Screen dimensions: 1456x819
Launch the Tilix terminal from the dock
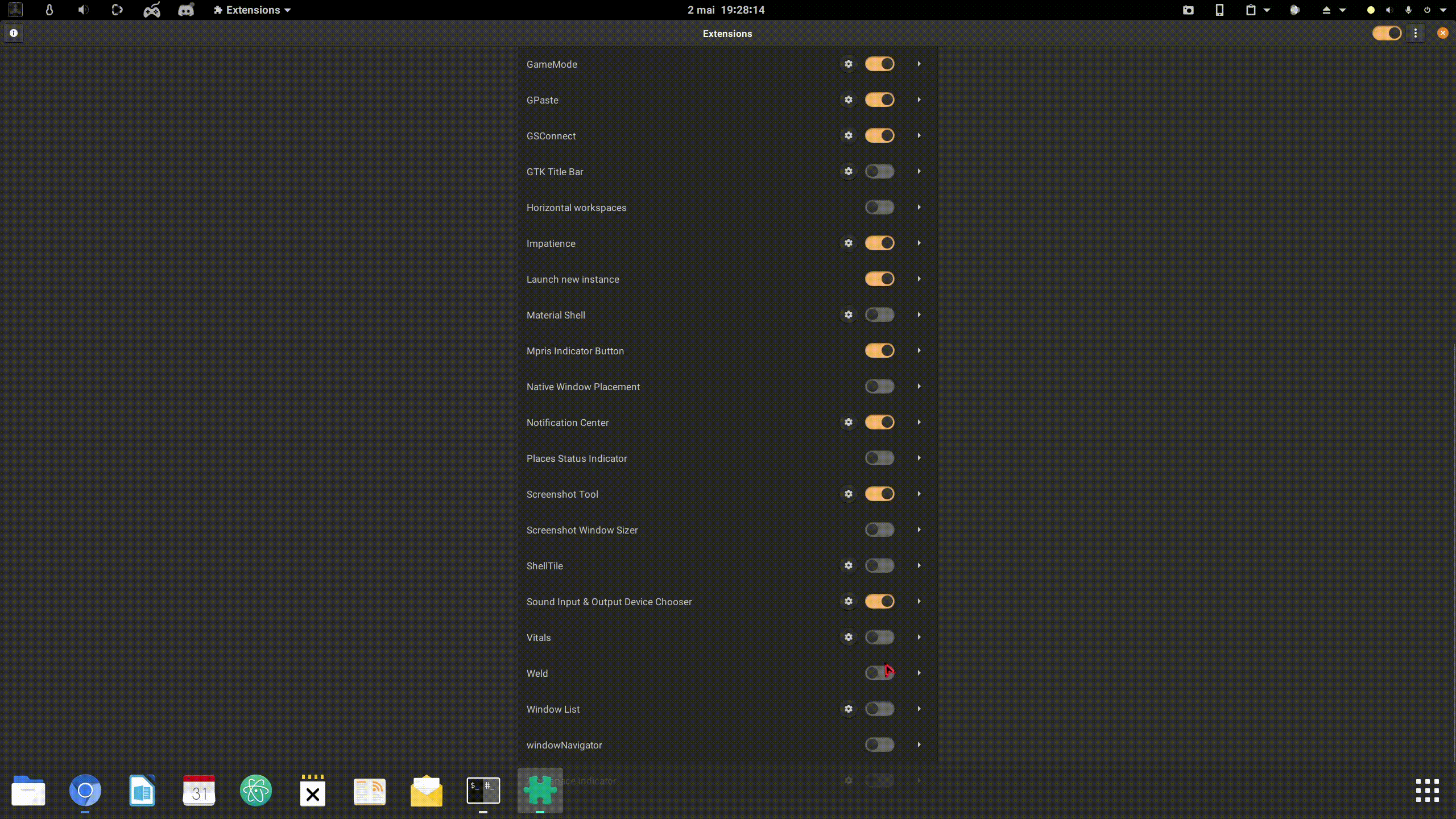483,791
